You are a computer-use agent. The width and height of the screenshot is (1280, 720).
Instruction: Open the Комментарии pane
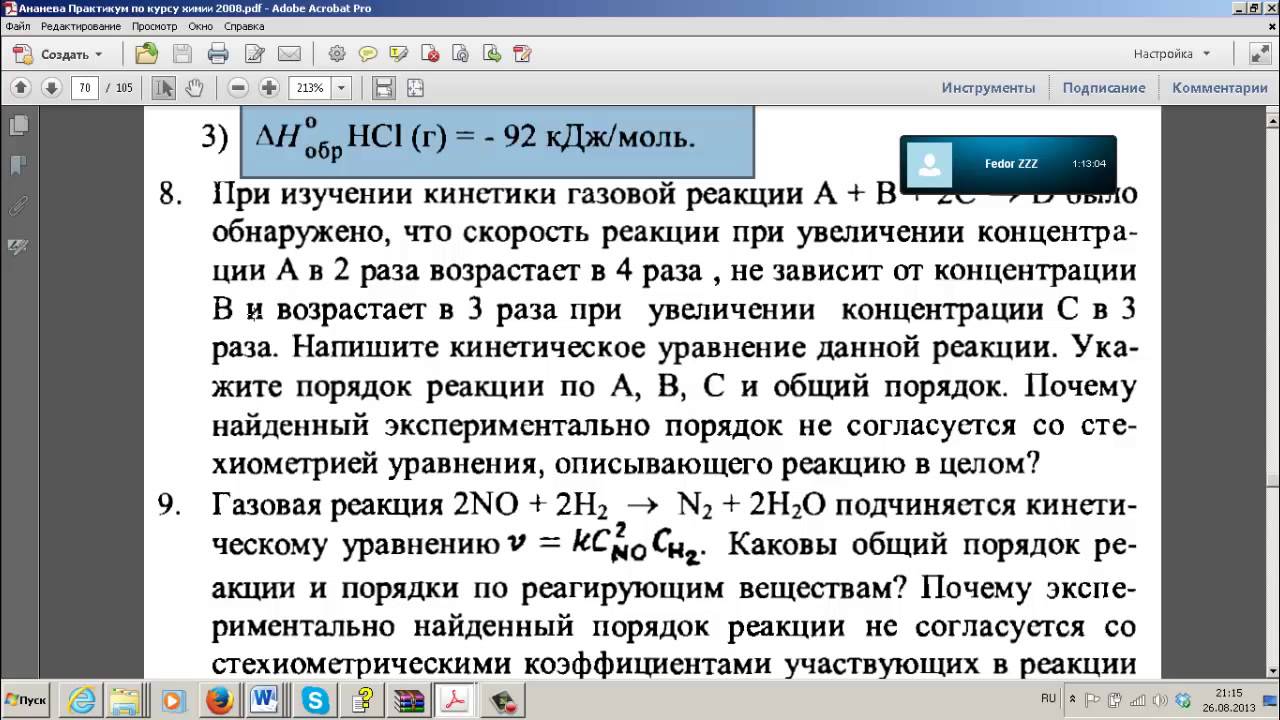[1220, 88]
